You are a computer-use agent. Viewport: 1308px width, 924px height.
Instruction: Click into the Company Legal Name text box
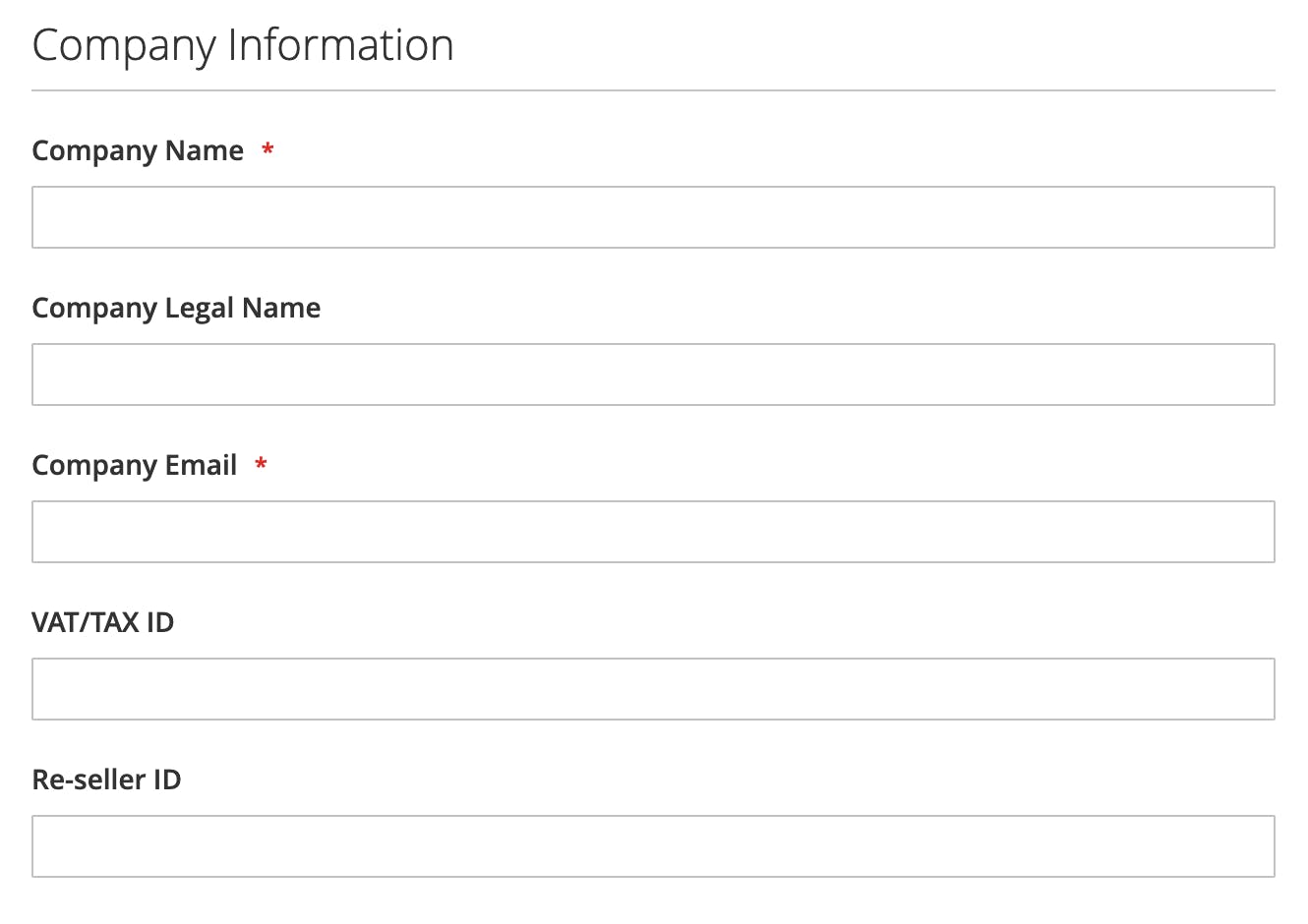tap(653, 375)
